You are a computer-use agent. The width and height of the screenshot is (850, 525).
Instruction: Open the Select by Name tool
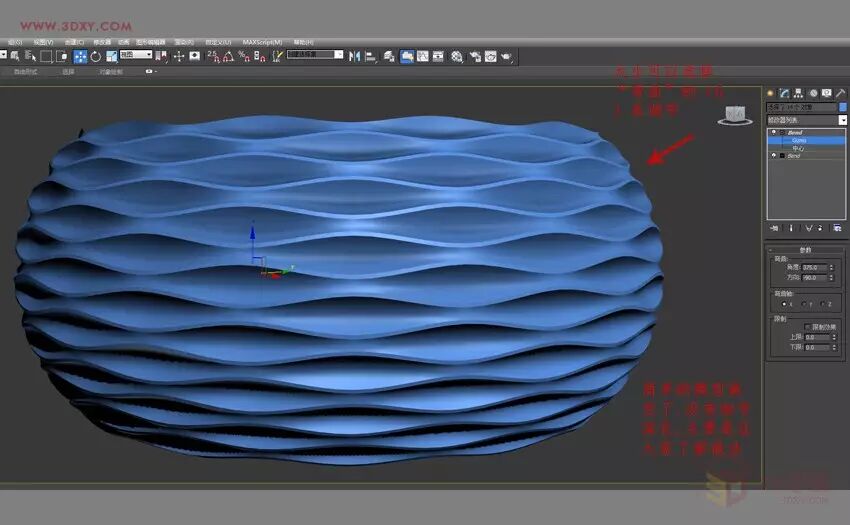point(30,56)
